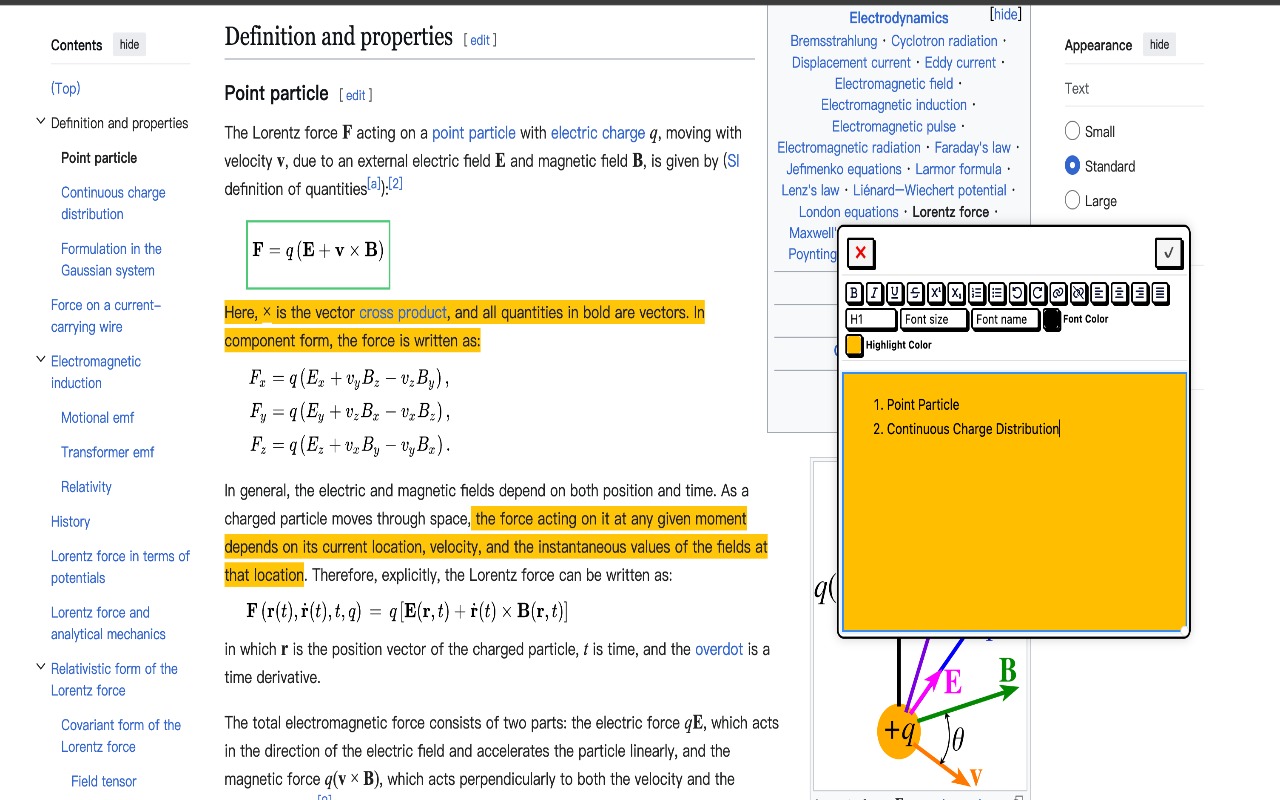1280x800 pixels.
Task: Collapse the Electromagnetic induction contents section
Action: pyautogui.click(x=41, y=360)
